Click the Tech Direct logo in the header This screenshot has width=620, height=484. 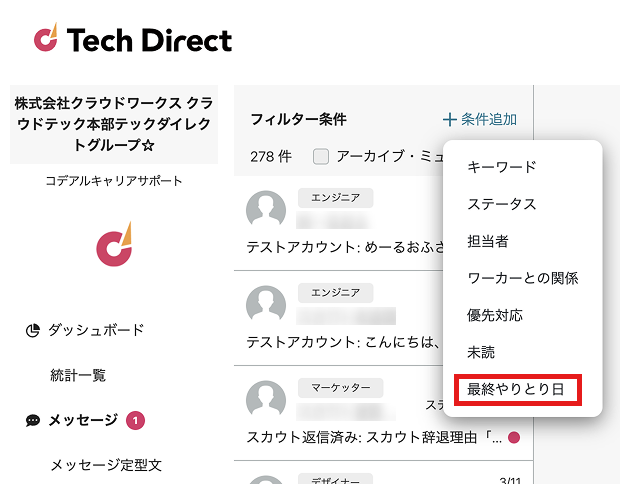coord(133,38)
